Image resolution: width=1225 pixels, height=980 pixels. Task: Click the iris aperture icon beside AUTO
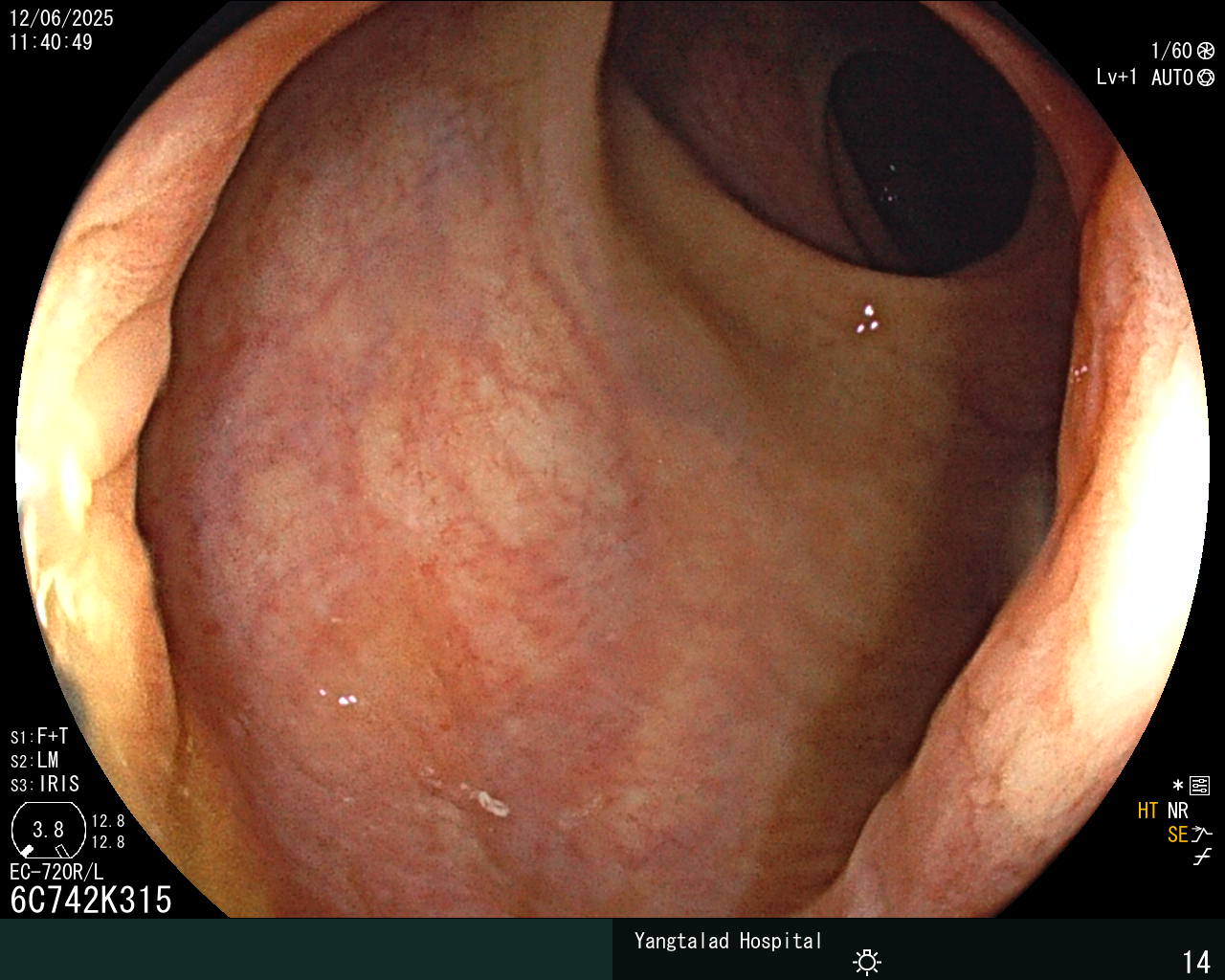1206,78
